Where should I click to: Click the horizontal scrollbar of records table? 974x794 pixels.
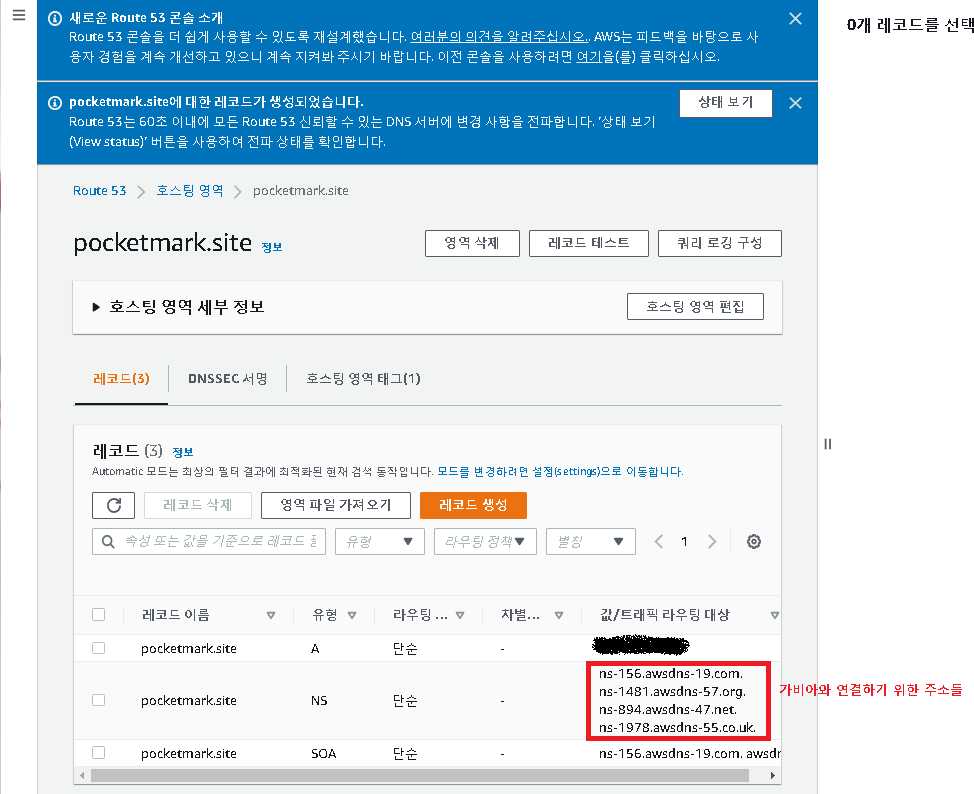(x=419, y=775)
